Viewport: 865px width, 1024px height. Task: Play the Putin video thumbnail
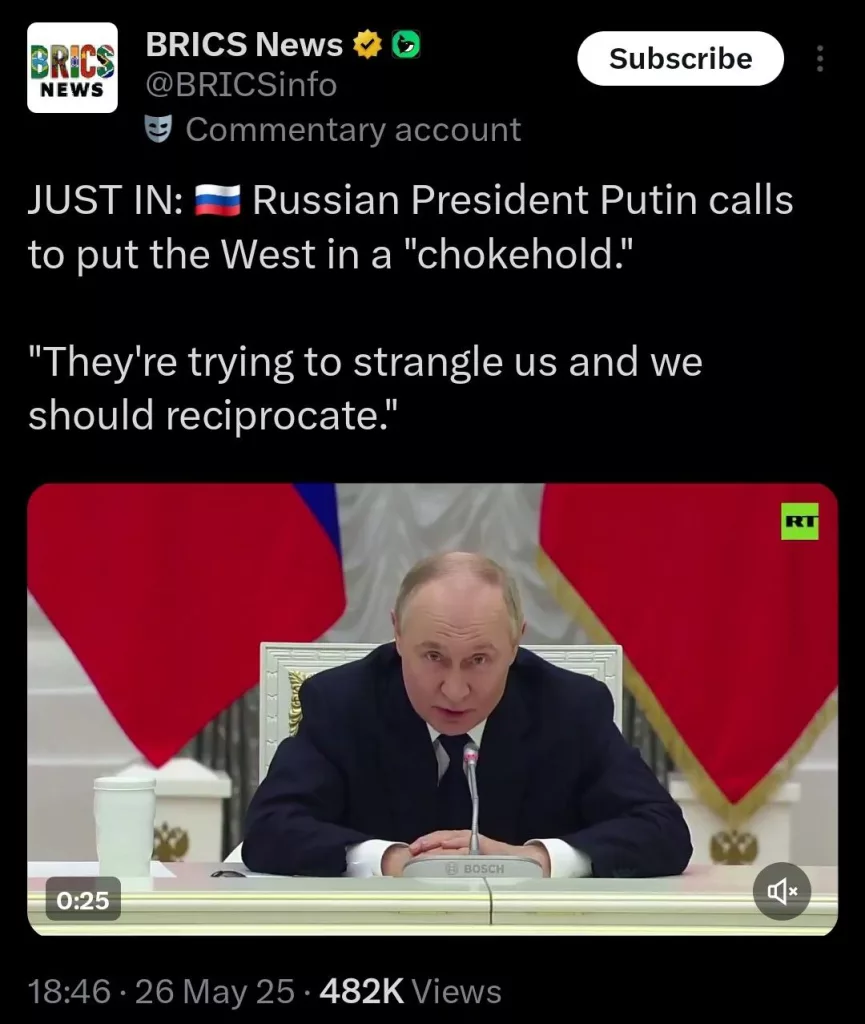tap(432, 709)
